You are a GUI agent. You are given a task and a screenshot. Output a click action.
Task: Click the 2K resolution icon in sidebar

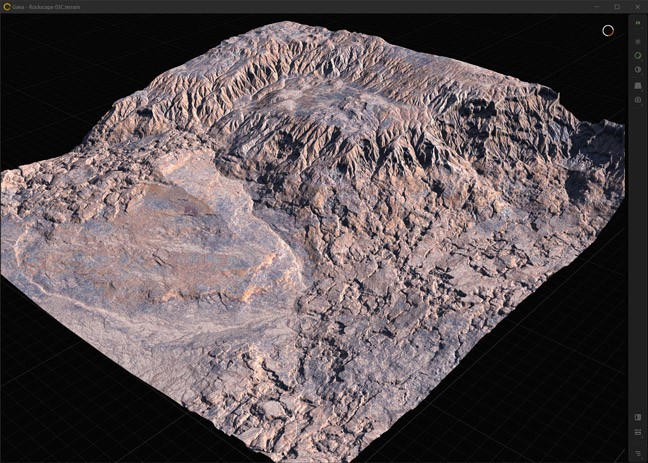638,22
